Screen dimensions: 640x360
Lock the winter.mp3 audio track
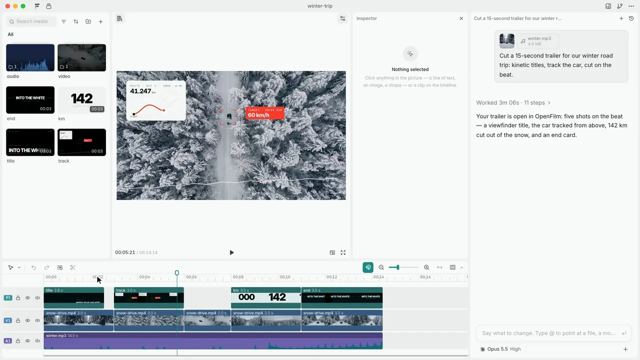18,341
